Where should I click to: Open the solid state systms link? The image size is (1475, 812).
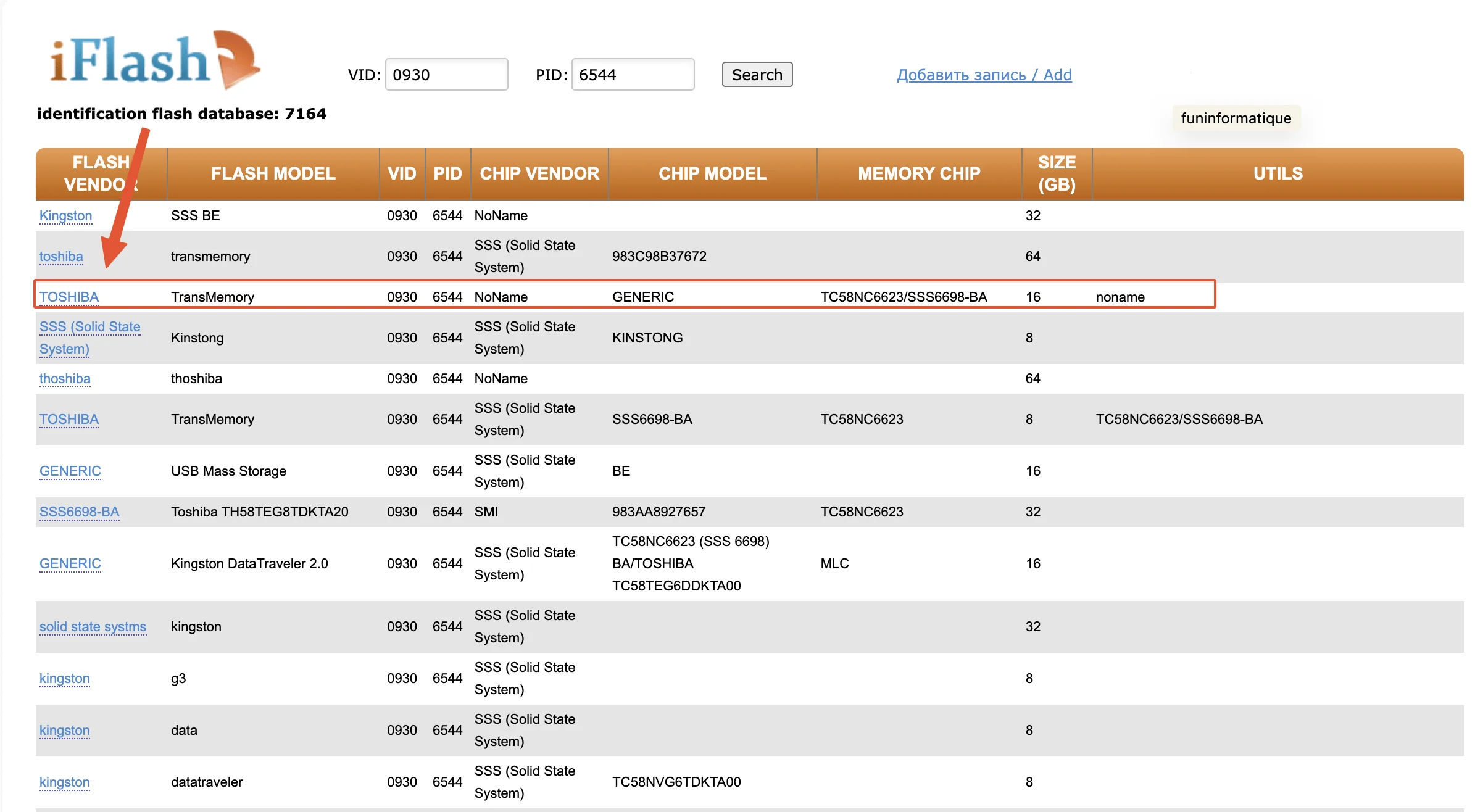(x=93, y=627)
